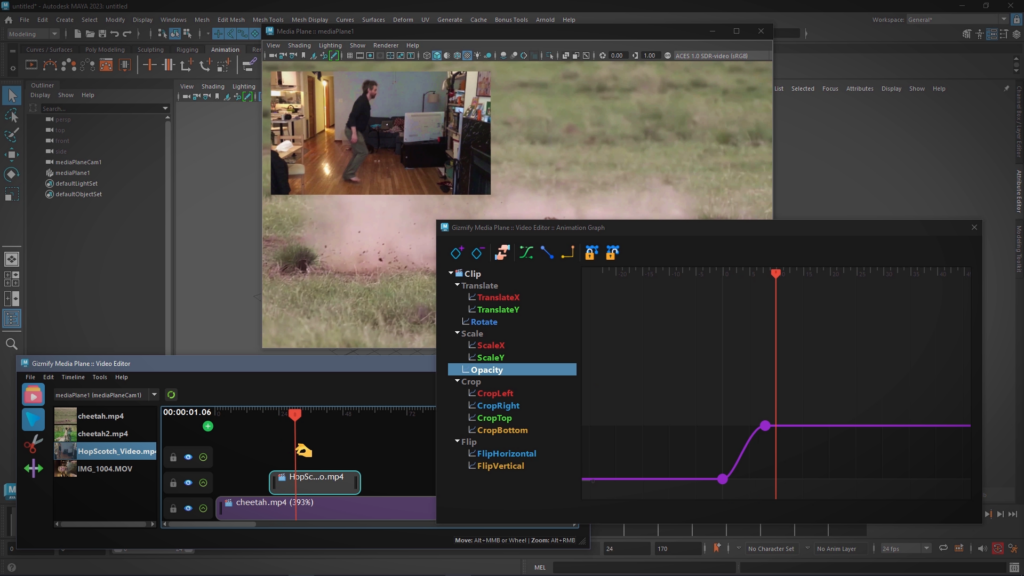This screenshot has width=1024, height=576.
Task: Lock the cheetah.mp4 track
Action: click(173, 508)
